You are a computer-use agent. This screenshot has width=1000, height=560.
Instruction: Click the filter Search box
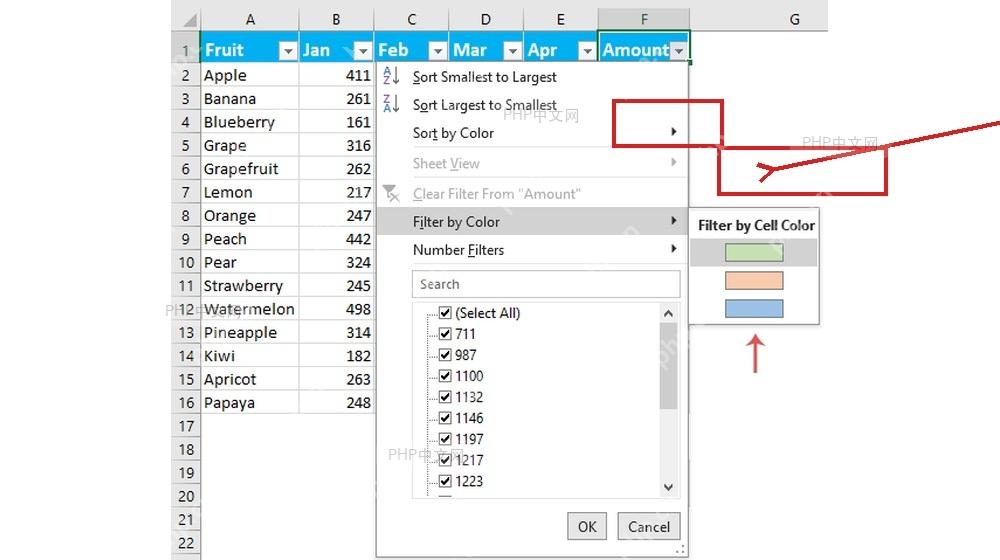[x=546, y=284]
